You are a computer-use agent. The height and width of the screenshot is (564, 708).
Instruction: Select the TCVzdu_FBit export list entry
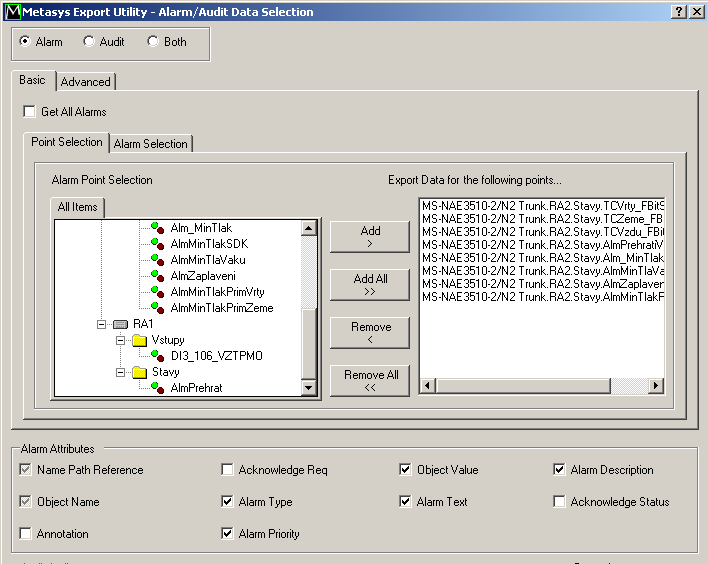tap(542, 232)
